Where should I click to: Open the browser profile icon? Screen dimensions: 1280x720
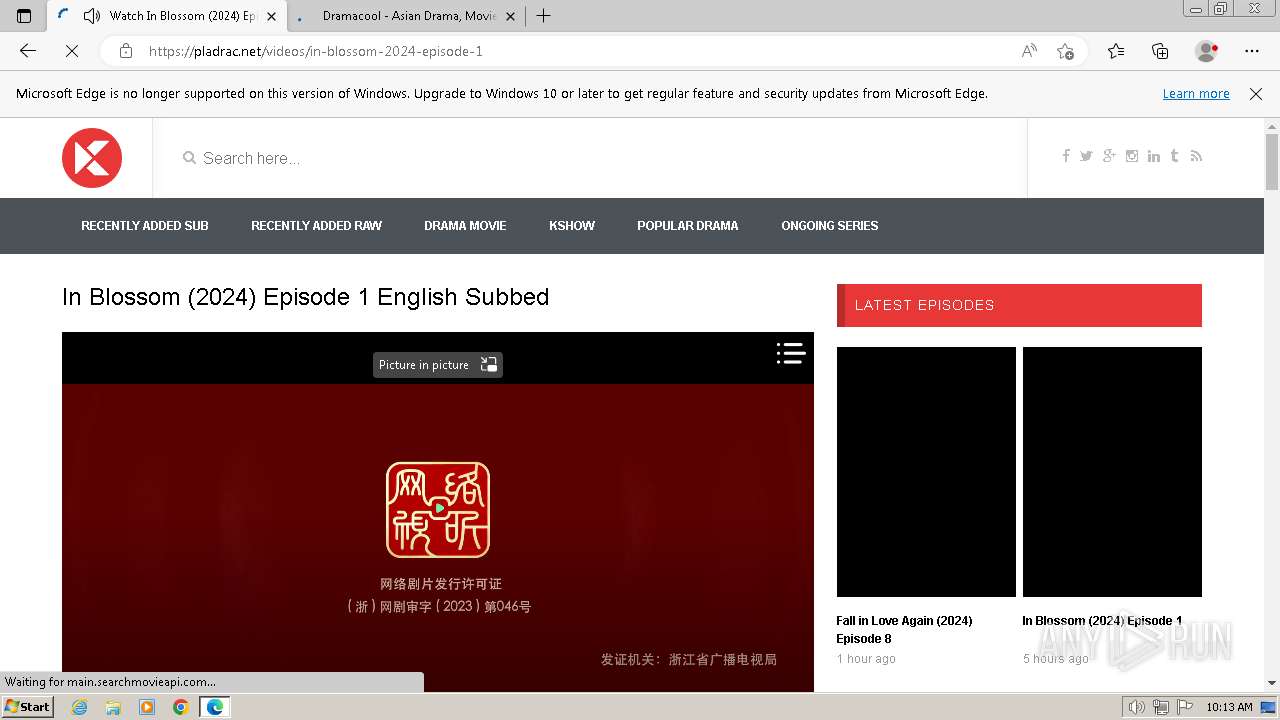click(1207, 51)
